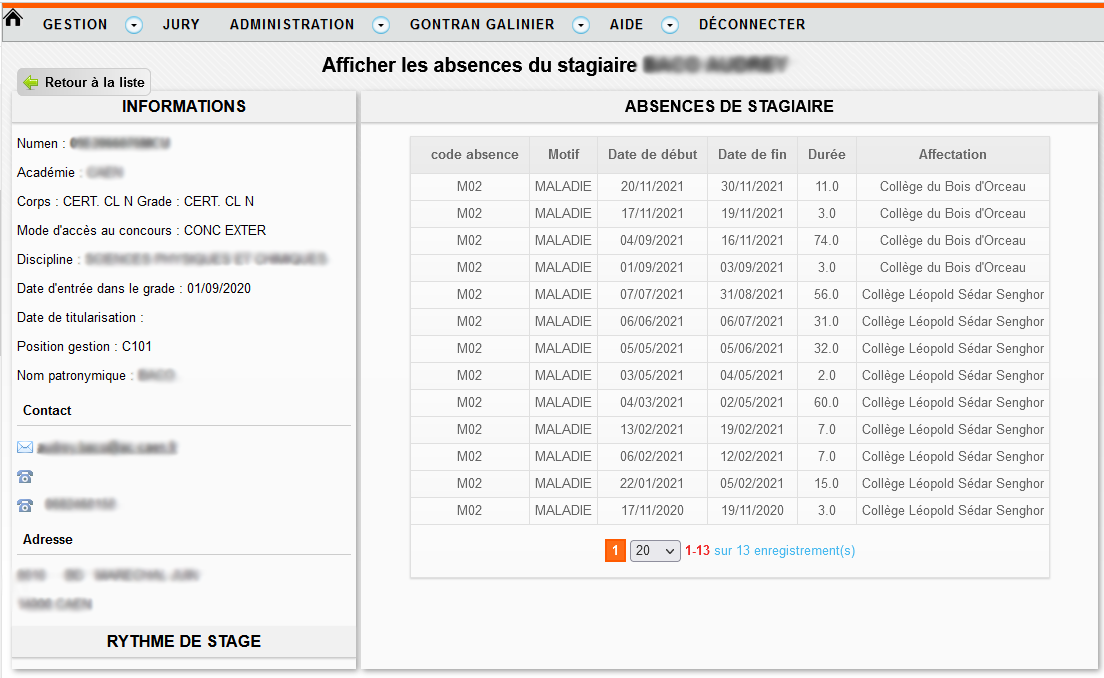Expand the RYTHME DE STAGE section header
1104x678 pixels.
tap(184, 642)
